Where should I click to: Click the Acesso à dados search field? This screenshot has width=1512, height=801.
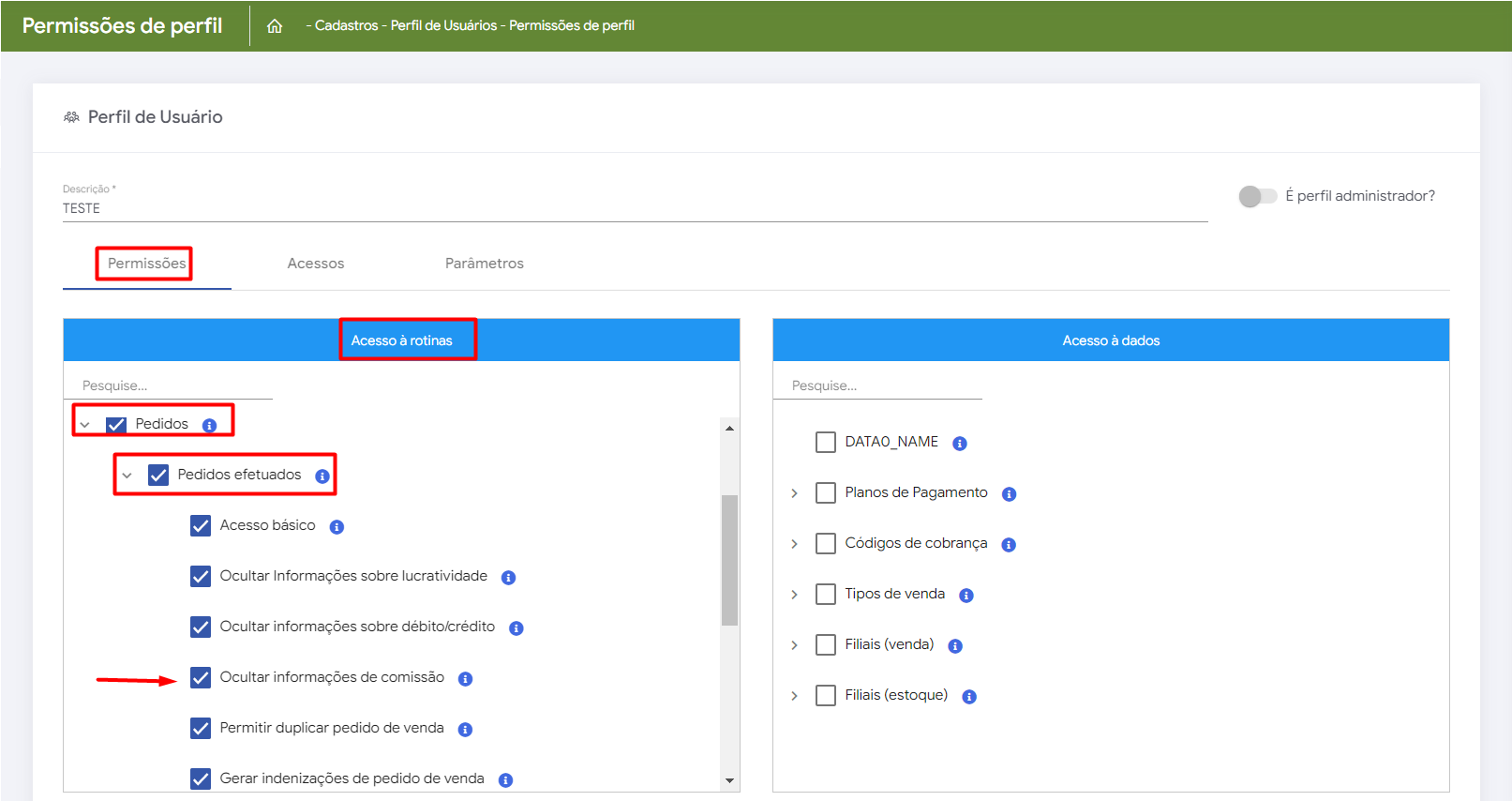tap(876, 385)
